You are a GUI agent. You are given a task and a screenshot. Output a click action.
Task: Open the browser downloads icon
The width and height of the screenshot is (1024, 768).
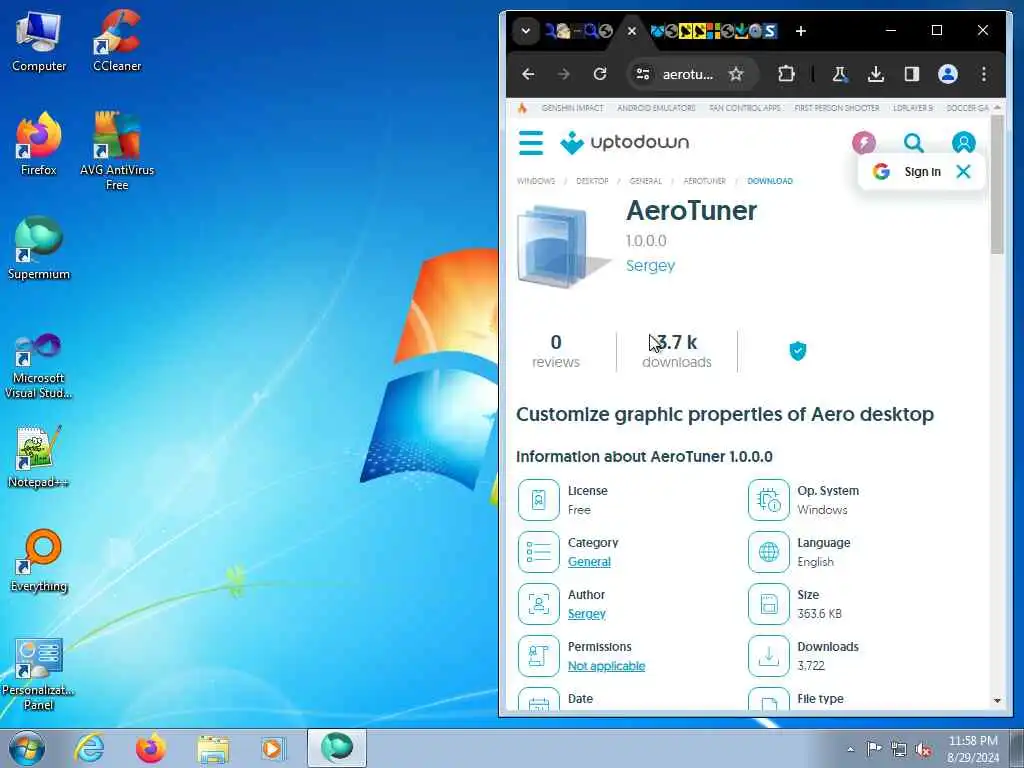pos(876,74)
